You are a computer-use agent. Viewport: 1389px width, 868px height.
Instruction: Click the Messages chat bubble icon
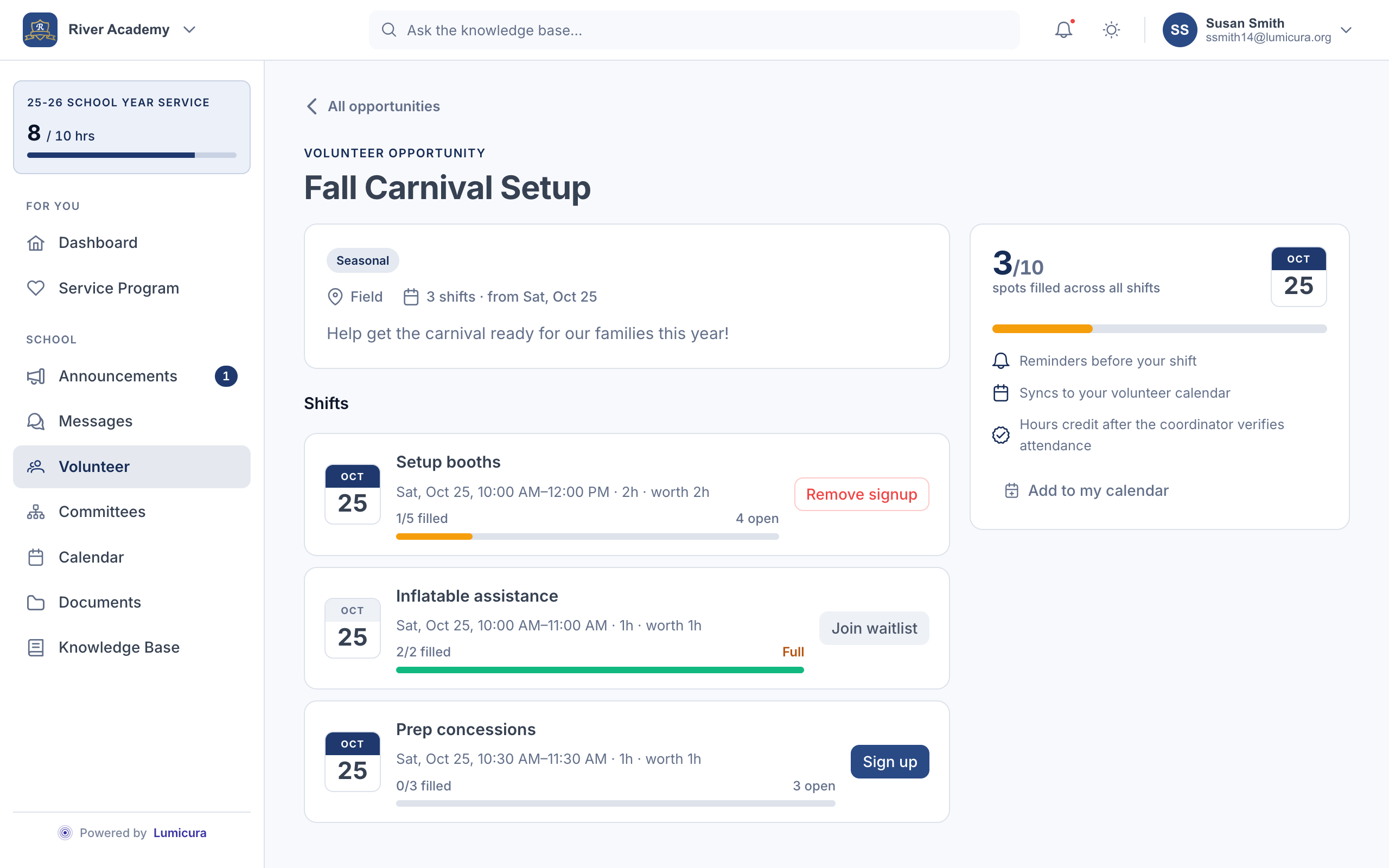[x=36, y=422]
